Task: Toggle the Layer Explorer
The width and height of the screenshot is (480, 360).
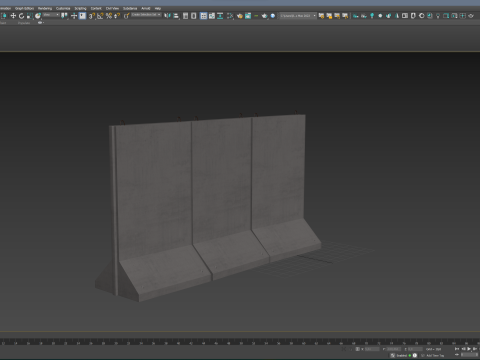Action: click(x=194, y=16)
